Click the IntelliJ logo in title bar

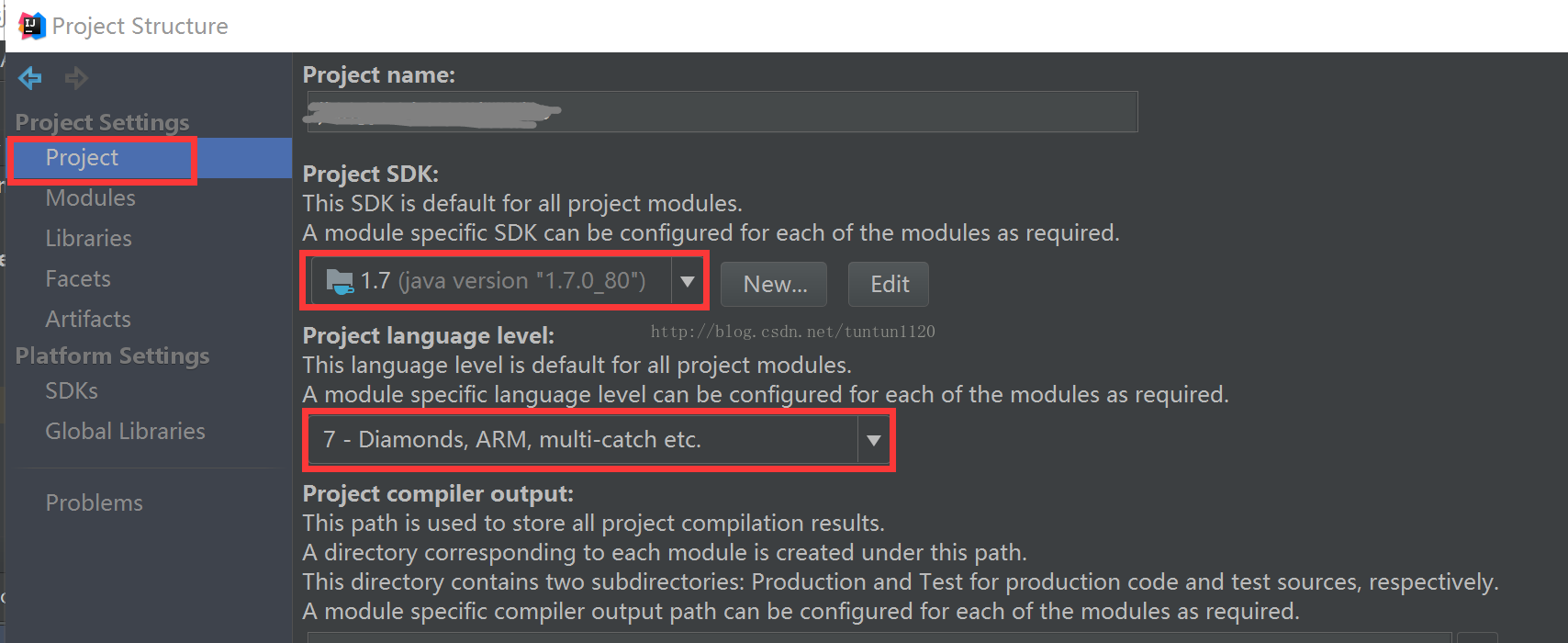(32, 26)
